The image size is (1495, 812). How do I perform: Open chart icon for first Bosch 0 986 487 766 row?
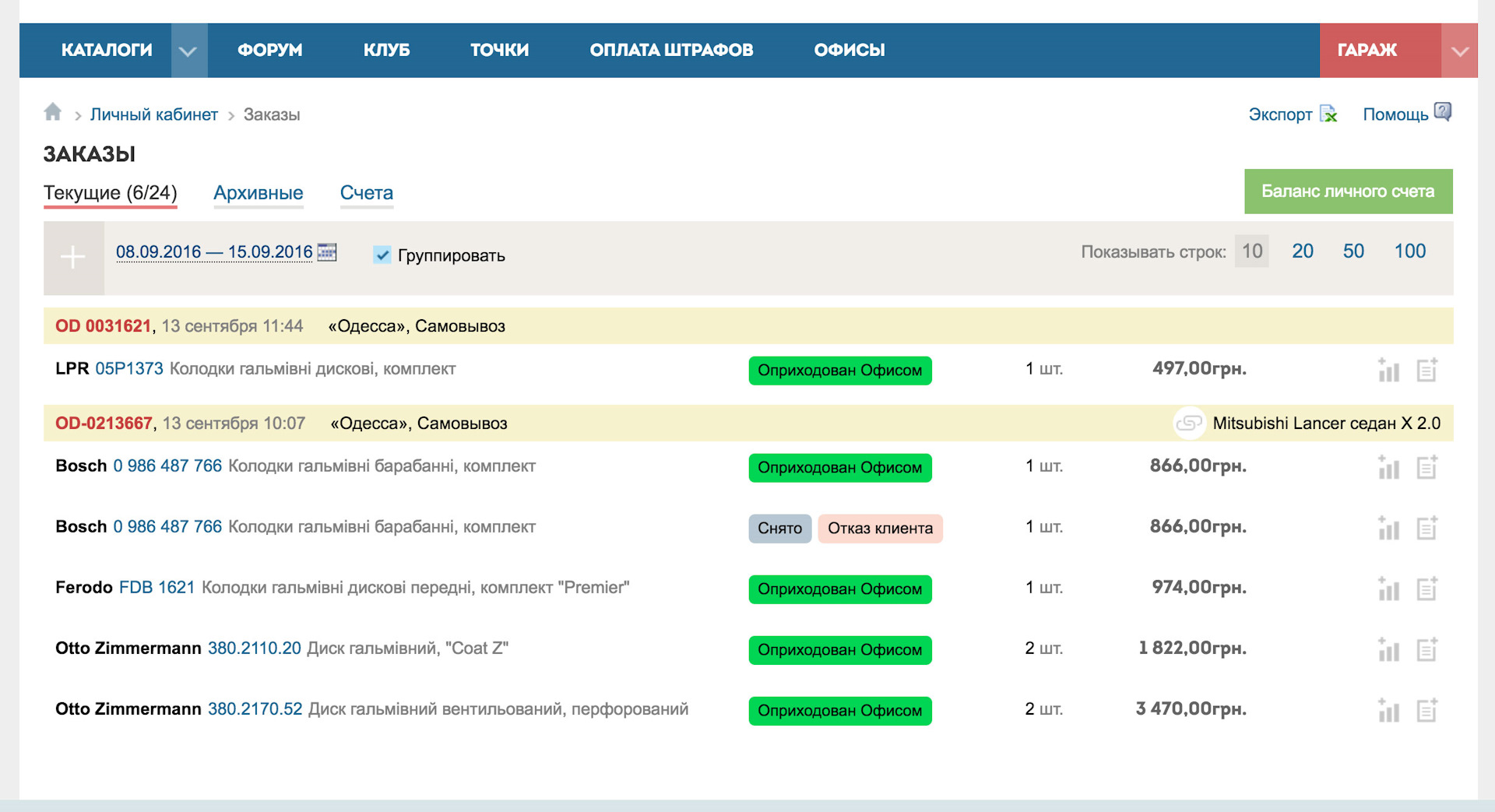click(1388, 467)
